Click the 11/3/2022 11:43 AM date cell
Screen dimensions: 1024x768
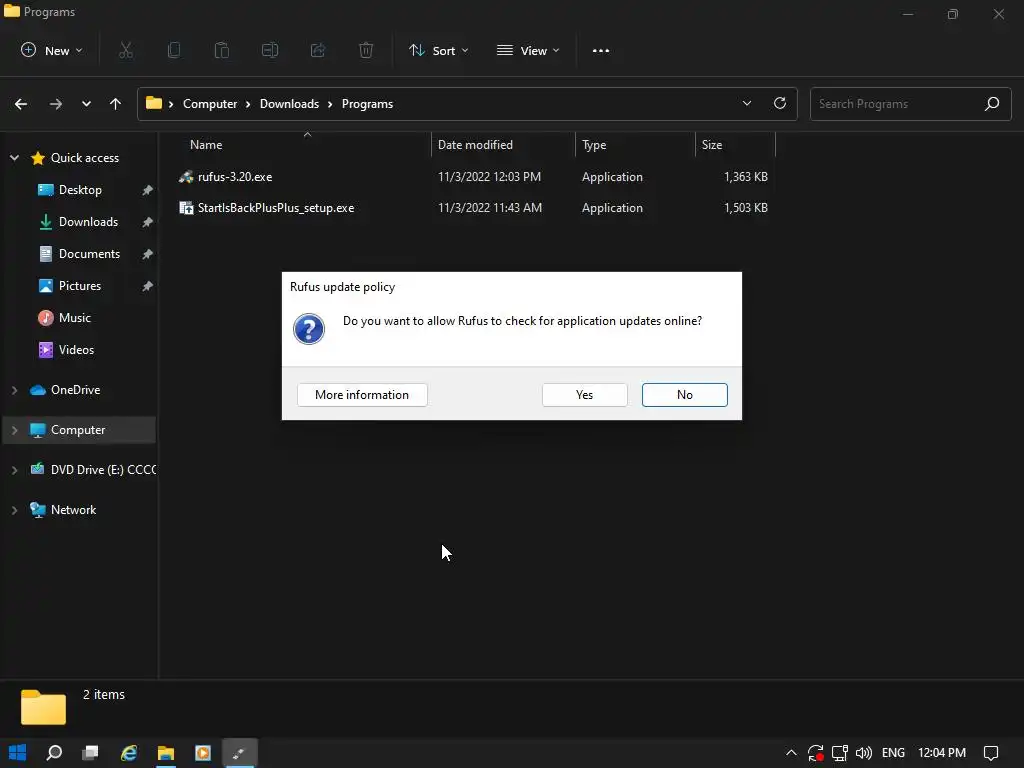pos(490,208)
